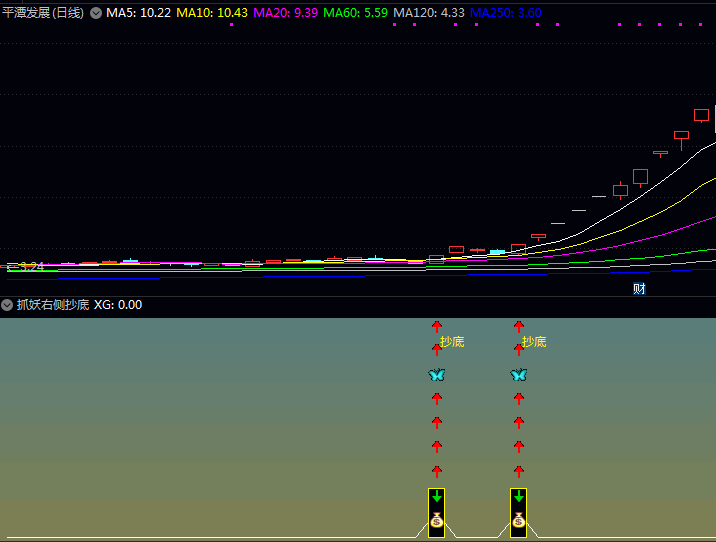
Task: Select the MA5 moving average label
Action: click(138, 13)
